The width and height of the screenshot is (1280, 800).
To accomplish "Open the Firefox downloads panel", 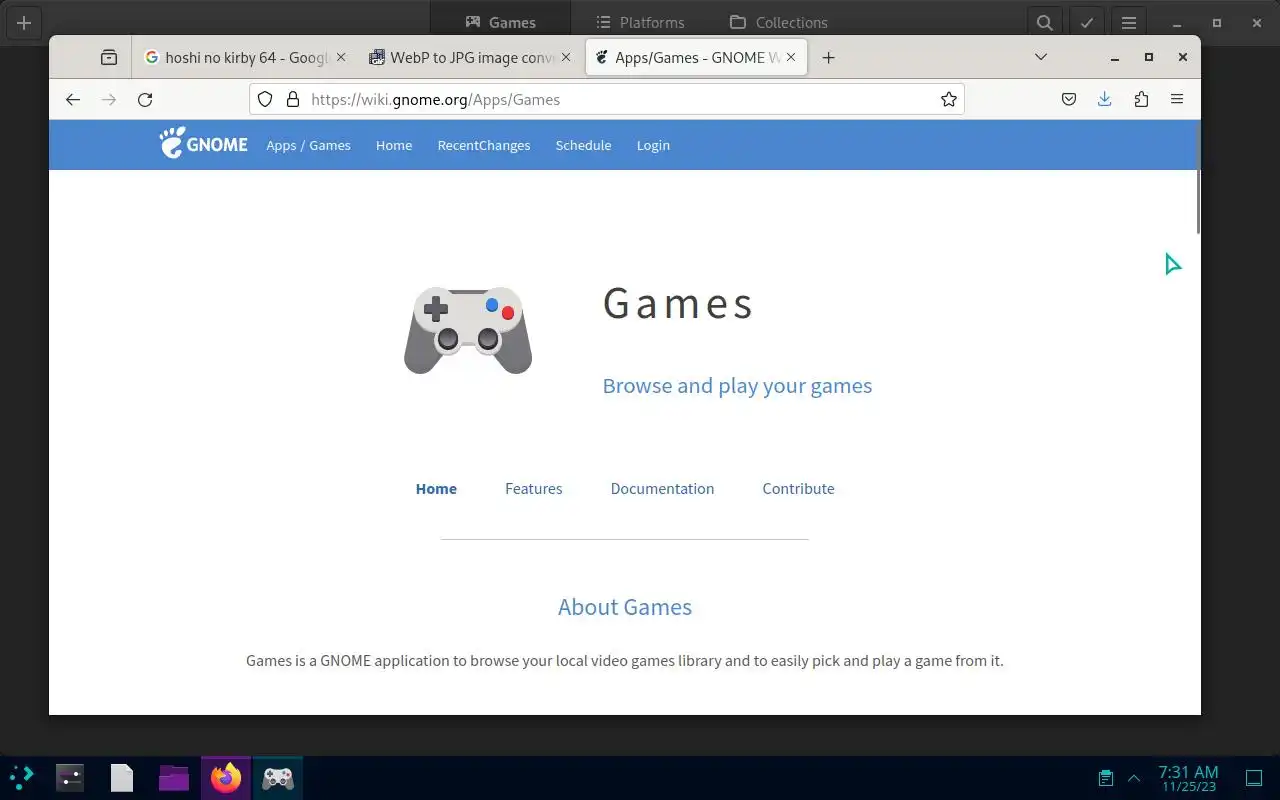I will click(x=1105, y=99).
